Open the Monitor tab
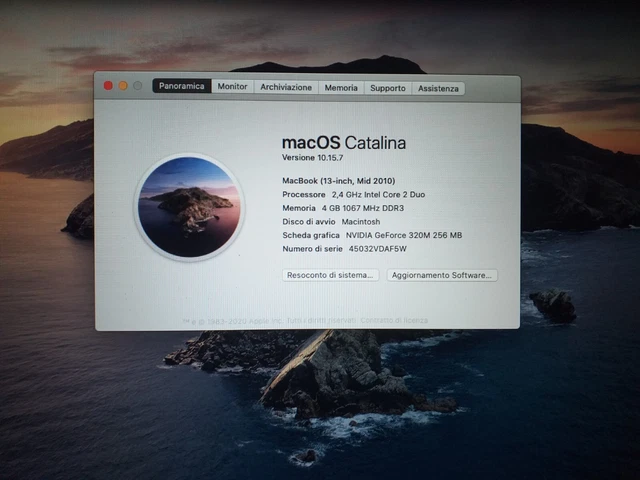Image resolution: width=640 pixels, height=480 pixels. pos(232,87)
